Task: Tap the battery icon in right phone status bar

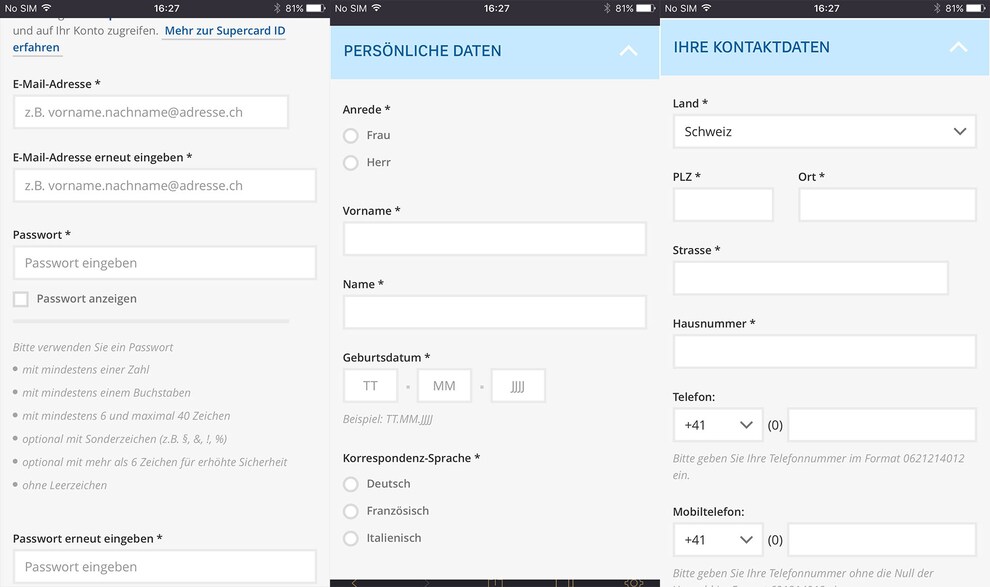Action: [x=976, y=8]
